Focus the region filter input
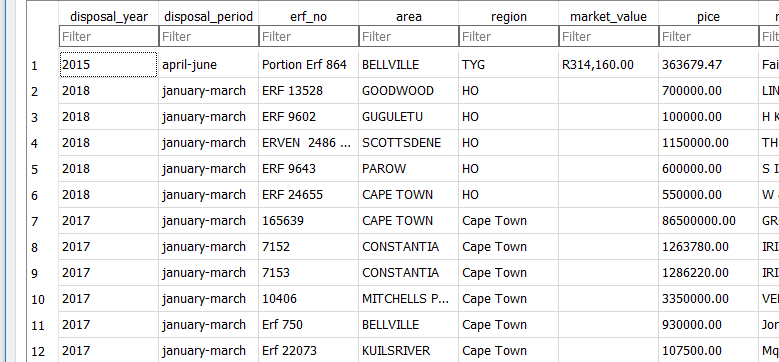The height and width of the screenshot is (362, 779). 509,36
